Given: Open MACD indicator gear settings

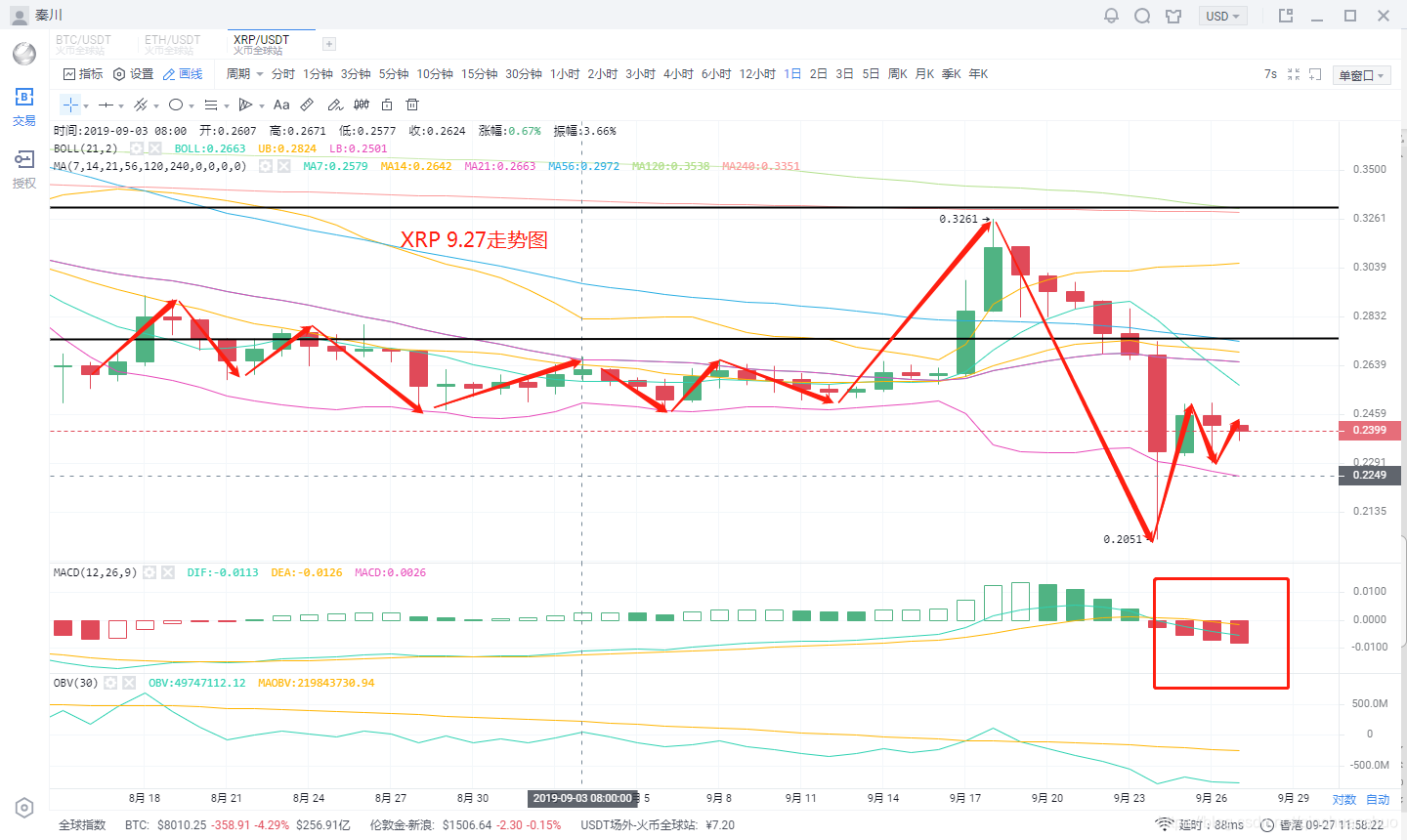Looking at the screenshot, I should (x=149, y=572).
